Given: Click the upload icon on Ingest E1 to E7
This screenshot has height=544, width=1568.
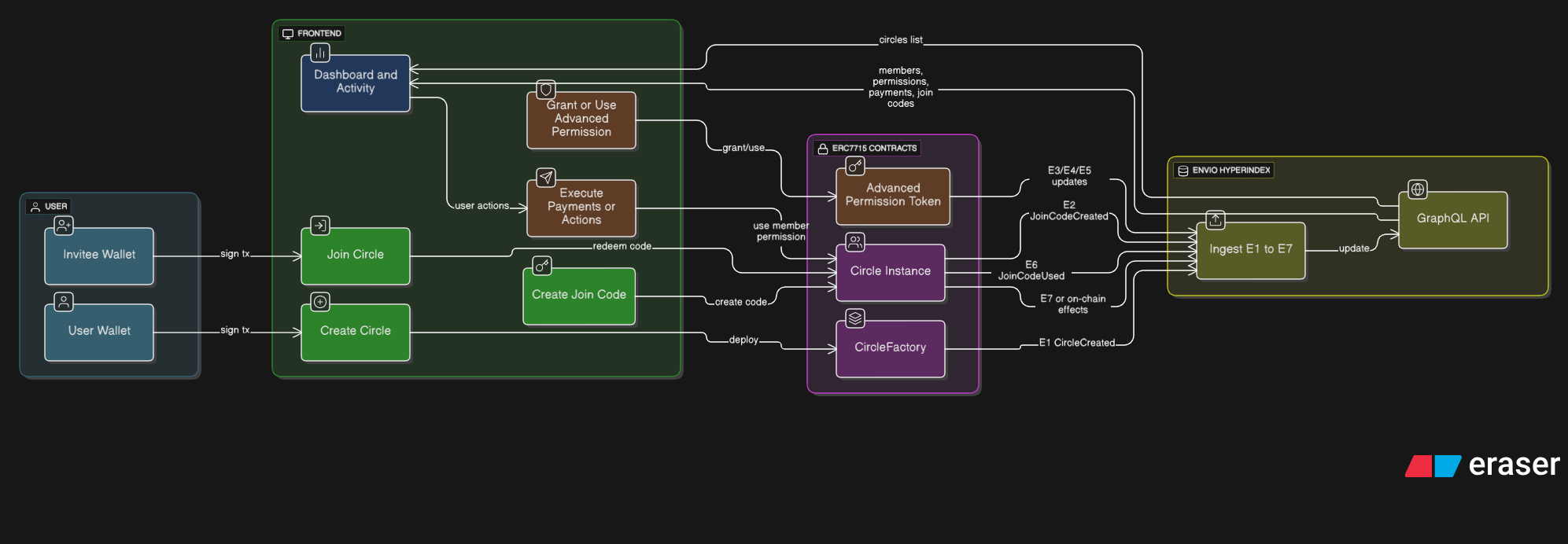Looking at the screenshot, I should coord(1216,220).
